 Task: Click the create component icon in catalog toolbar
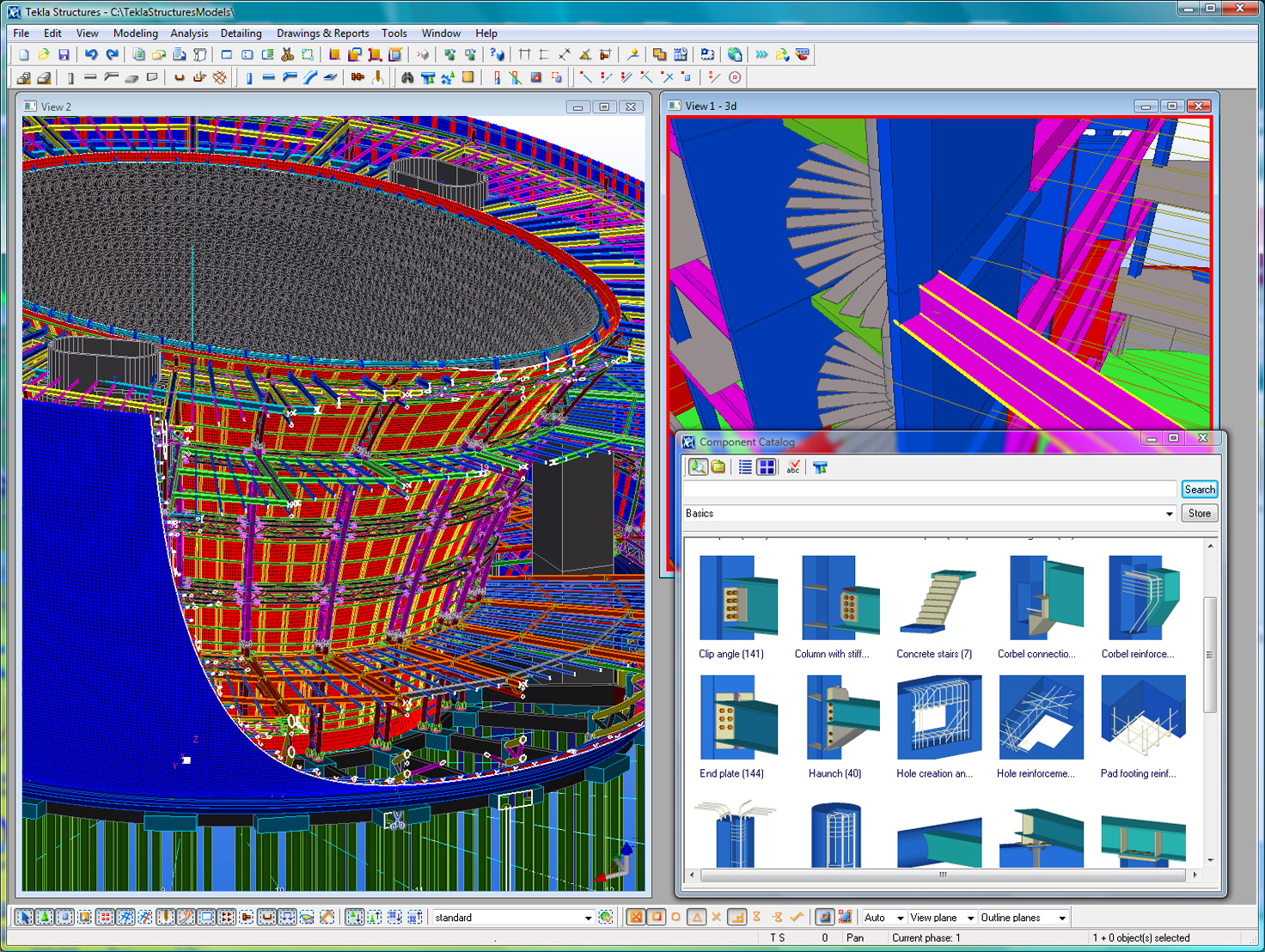820,467
